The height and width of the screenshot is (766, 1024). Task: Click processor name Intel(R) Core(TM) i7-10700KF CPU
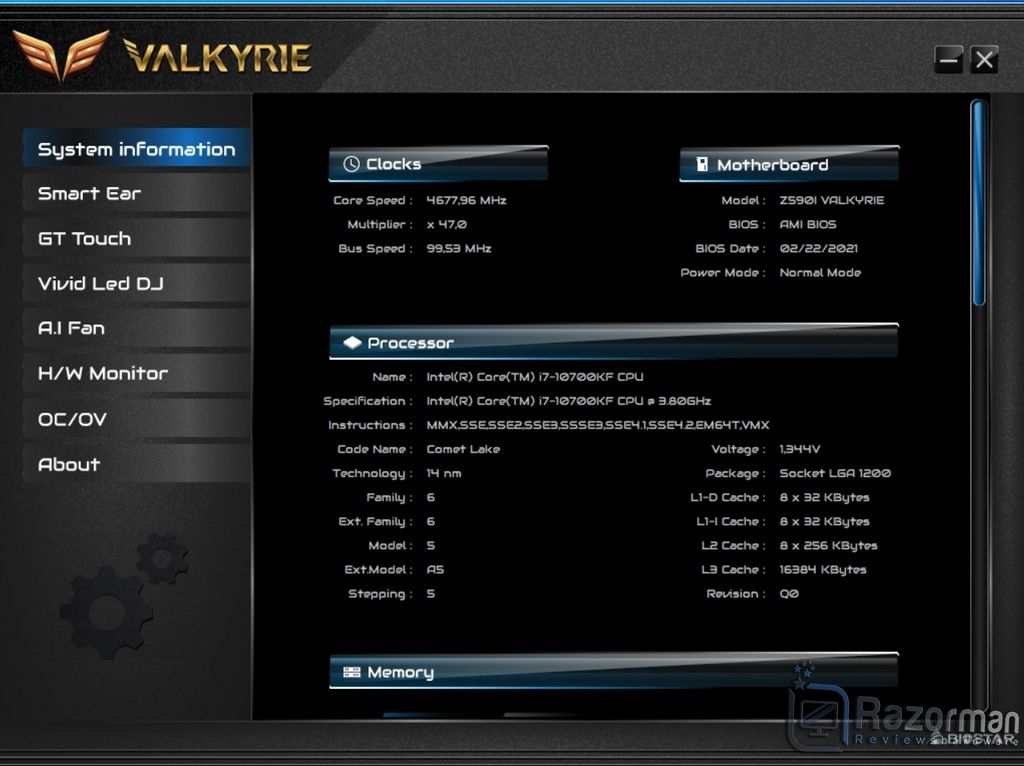tap(535, 377)
